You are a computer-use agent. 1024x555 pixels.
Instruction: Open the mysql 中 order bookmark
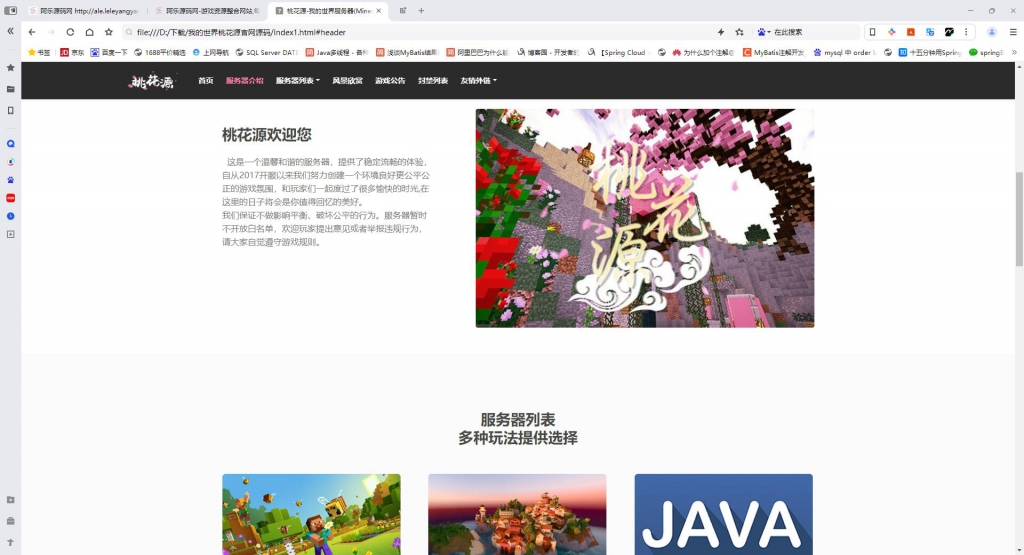click(x=844, y=52)
